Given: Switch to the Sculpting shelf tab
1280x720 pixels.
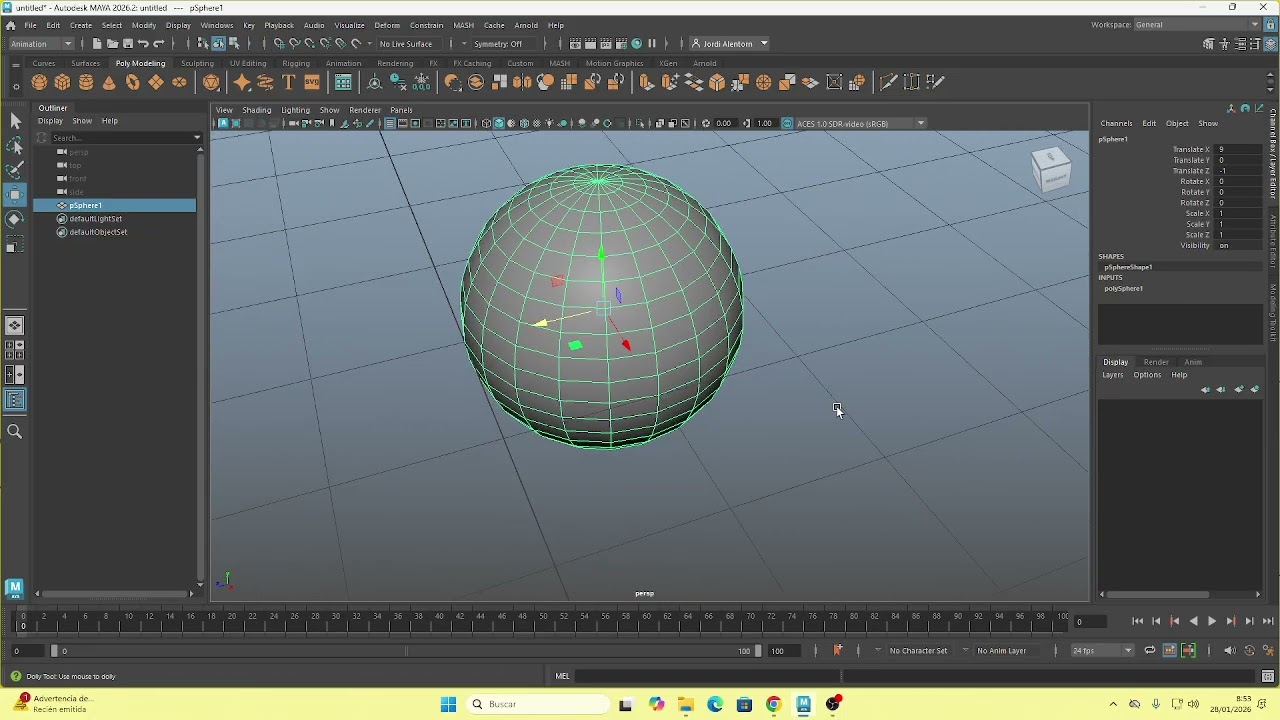Looking at the screenshot, I should click(197, 63).
